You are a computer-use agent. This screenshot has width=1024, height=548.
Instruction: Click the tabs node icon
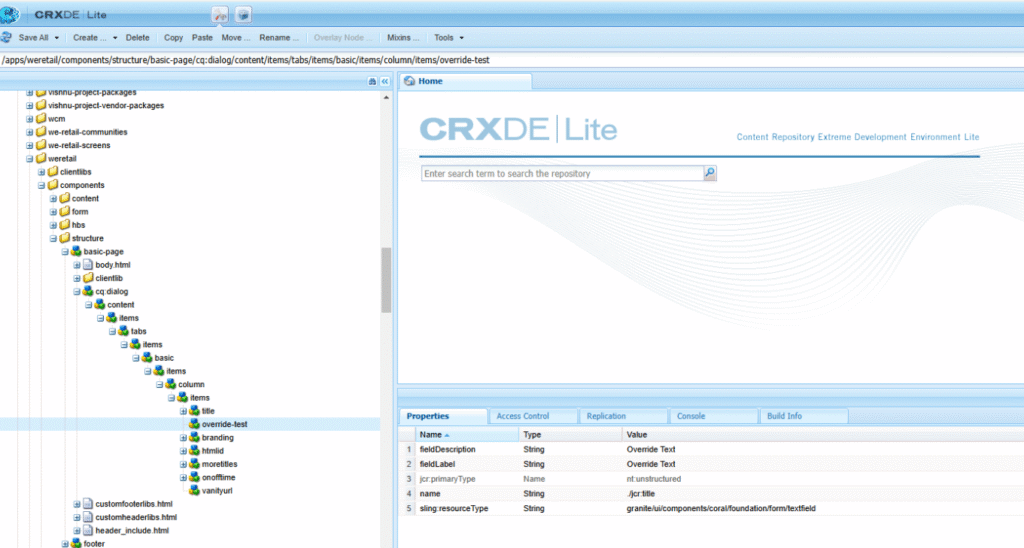[x=123, y=331]
